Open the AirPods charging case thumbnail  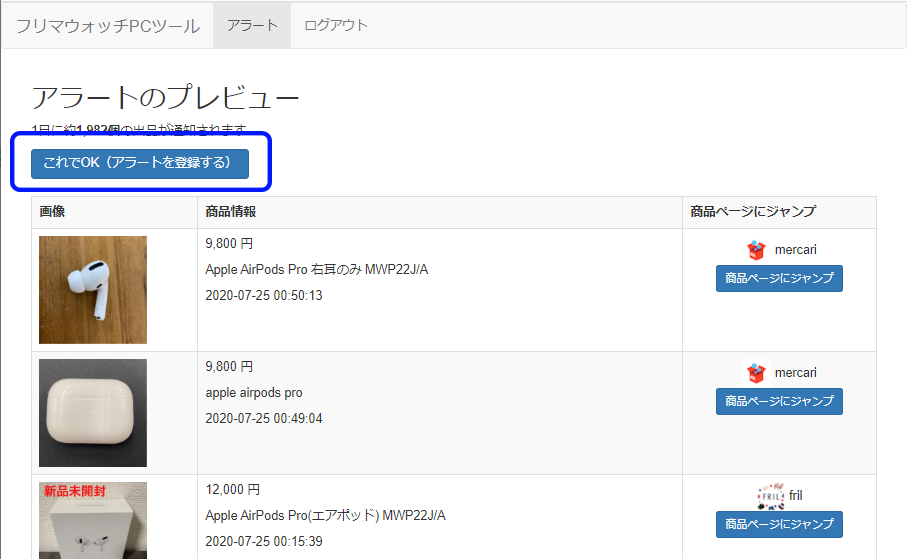tap(93, 413)
